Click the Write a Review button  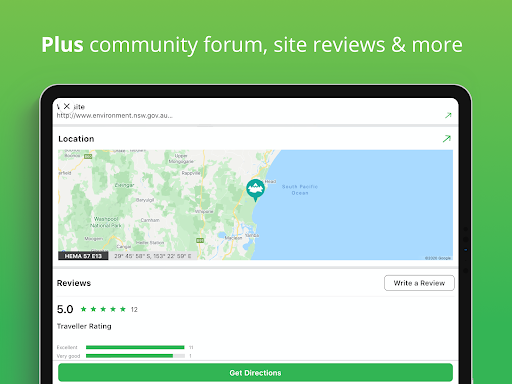click(419, 283)
